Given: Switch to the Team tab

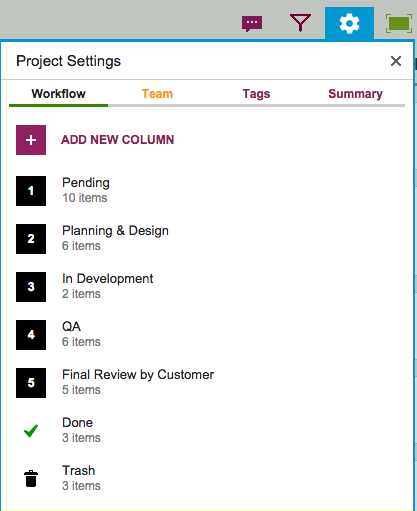Looking at the screenshot, I should [x=157, y=94].
